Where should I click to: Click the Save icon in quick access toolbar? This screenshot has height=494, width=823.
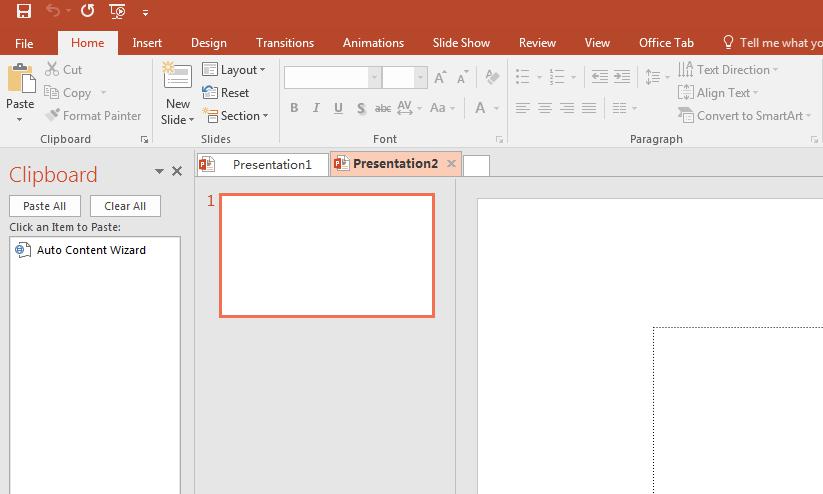click(24, 10)
